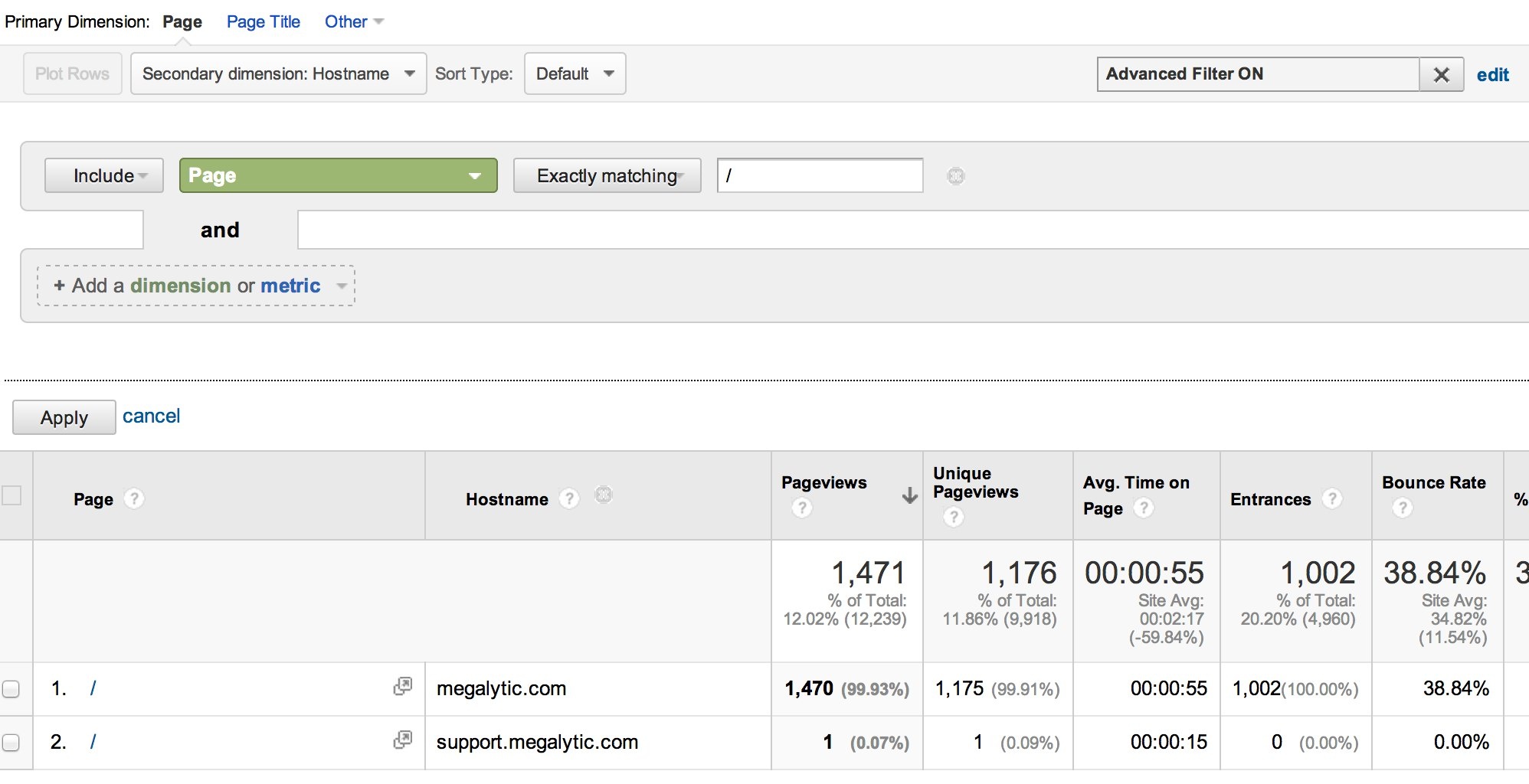Switch primary dimension to Page Title
This screenshot has width=1529, height=784.
coord(263,22)
